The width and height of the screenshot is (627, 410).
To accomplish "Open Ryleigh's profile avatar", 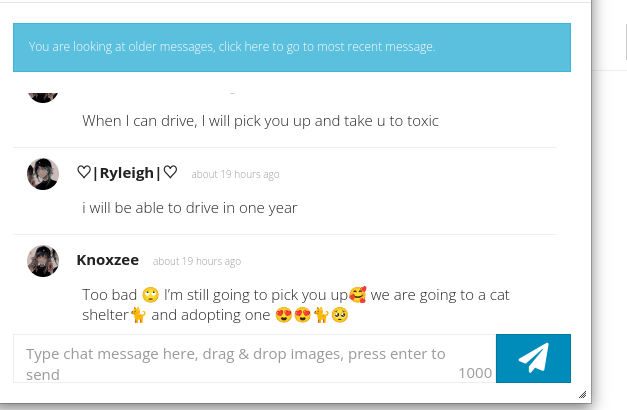I will [x=43, y=174].
